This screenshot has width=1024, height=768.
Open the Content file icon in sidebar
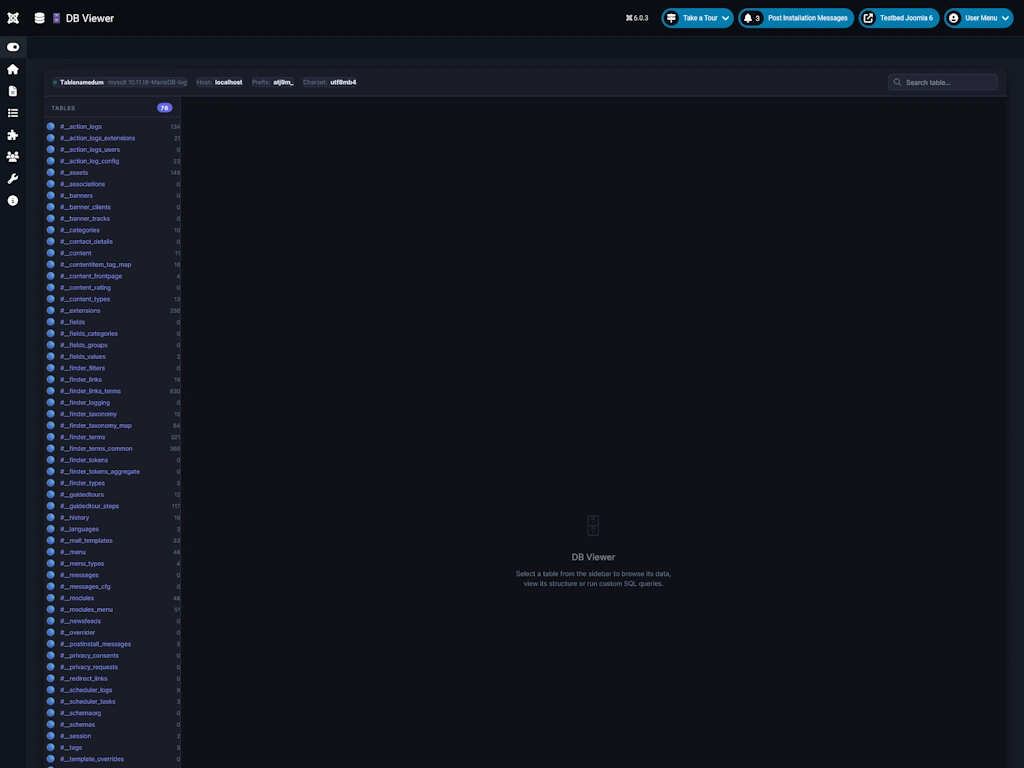coord(13,91)
